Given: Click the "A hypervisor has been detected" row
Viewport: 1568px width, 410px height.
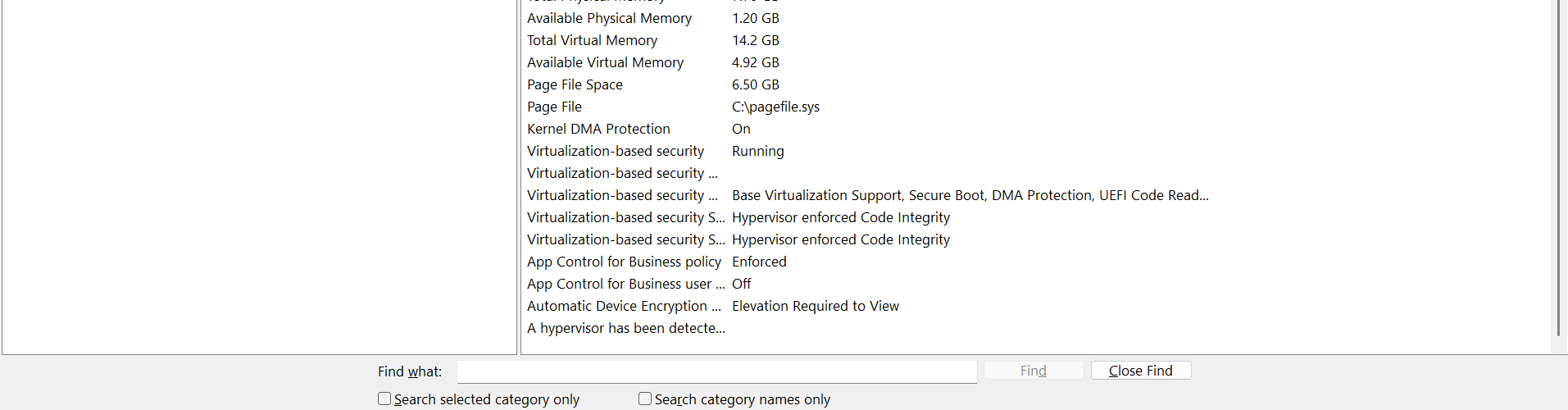Looking at the screenshot, I should click(625, 328).
